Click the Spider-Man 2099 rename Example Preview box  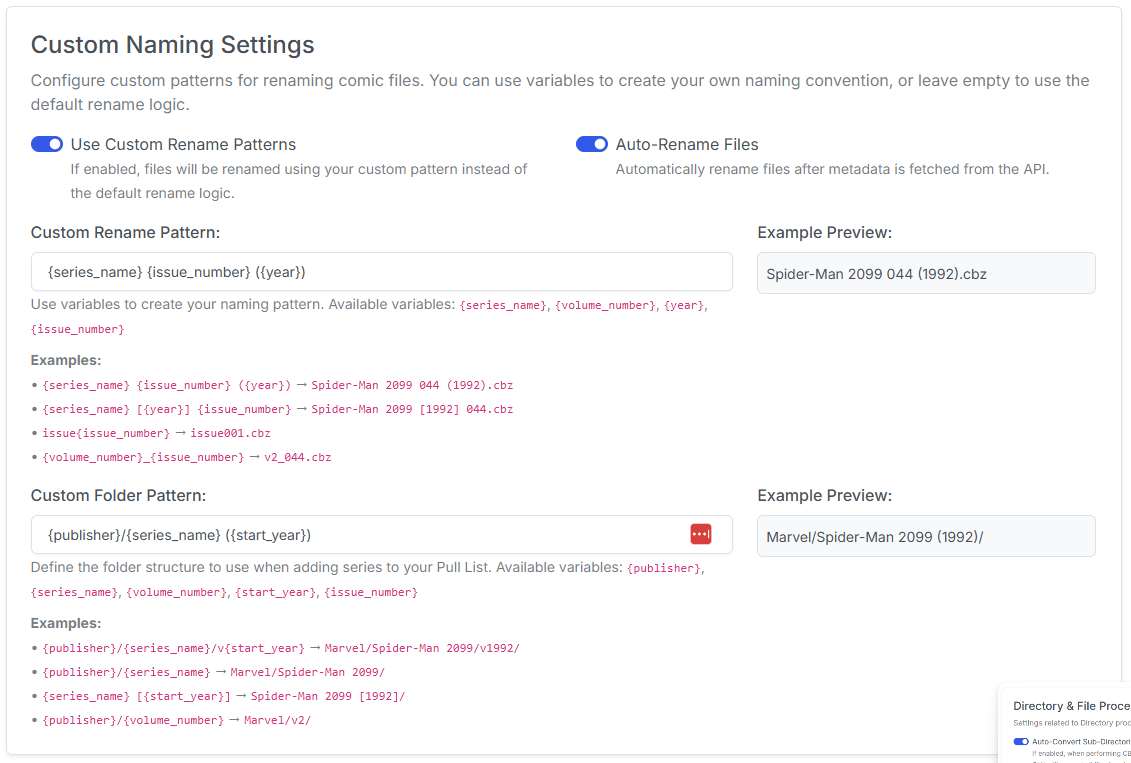pyautogui.click(x=925, y=273)
